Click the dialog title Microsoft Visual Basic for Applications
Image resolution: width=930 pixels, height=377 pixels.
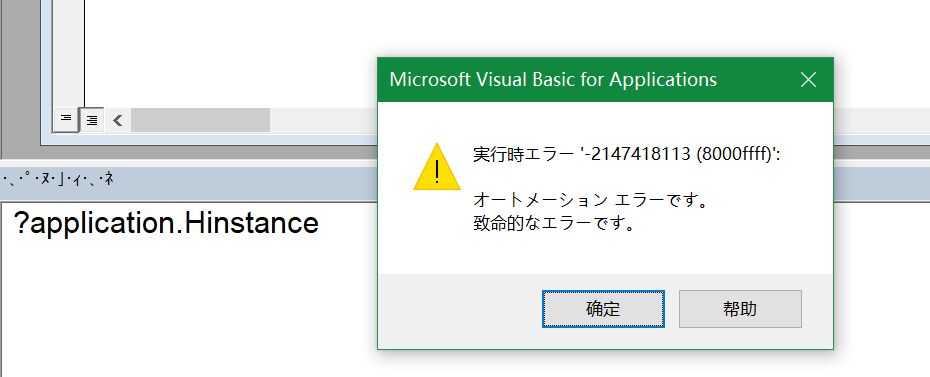(x=553, y=79)
